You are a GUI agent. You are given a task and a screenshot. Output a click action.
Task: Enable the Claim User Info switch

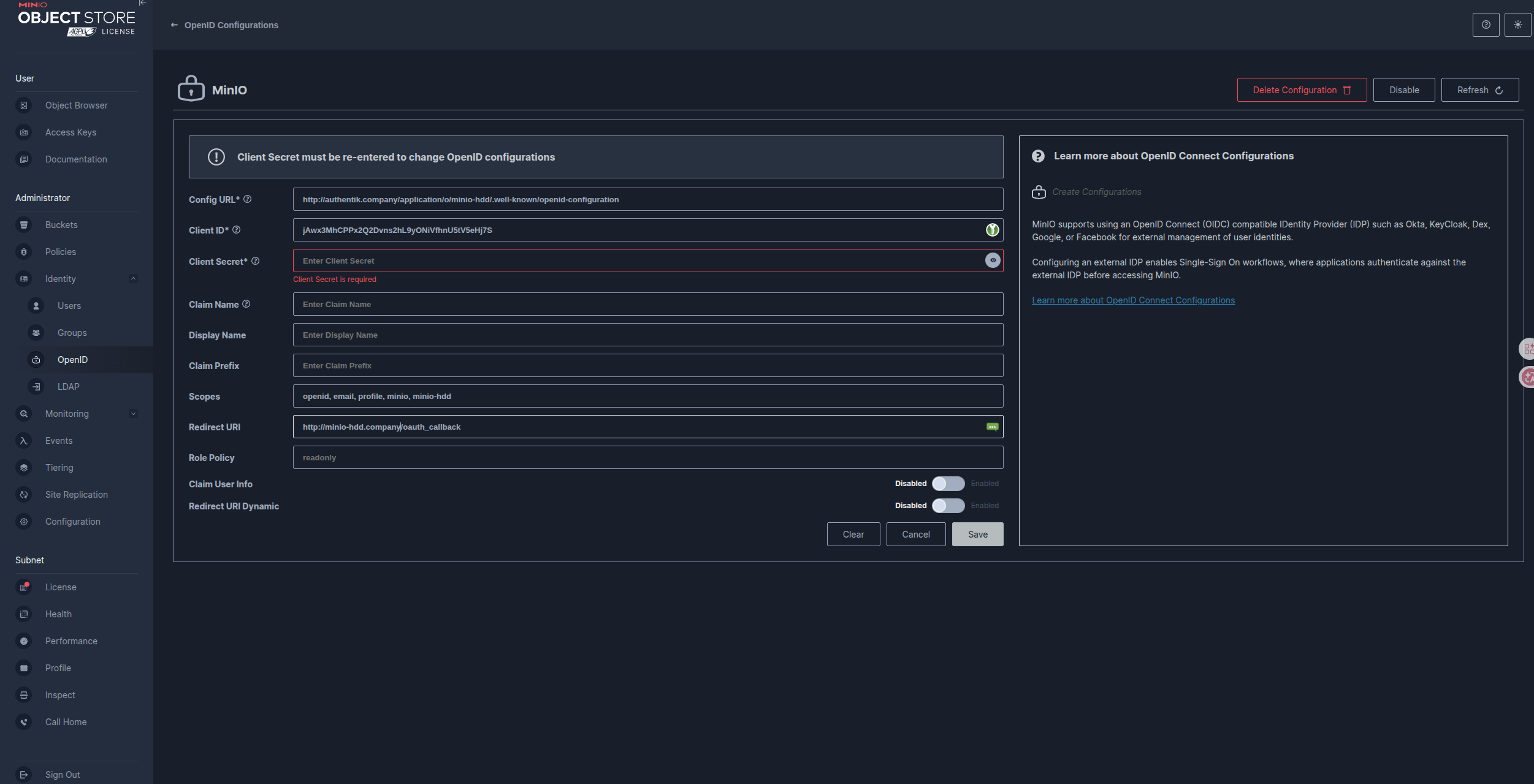click(x=948, y=484)
